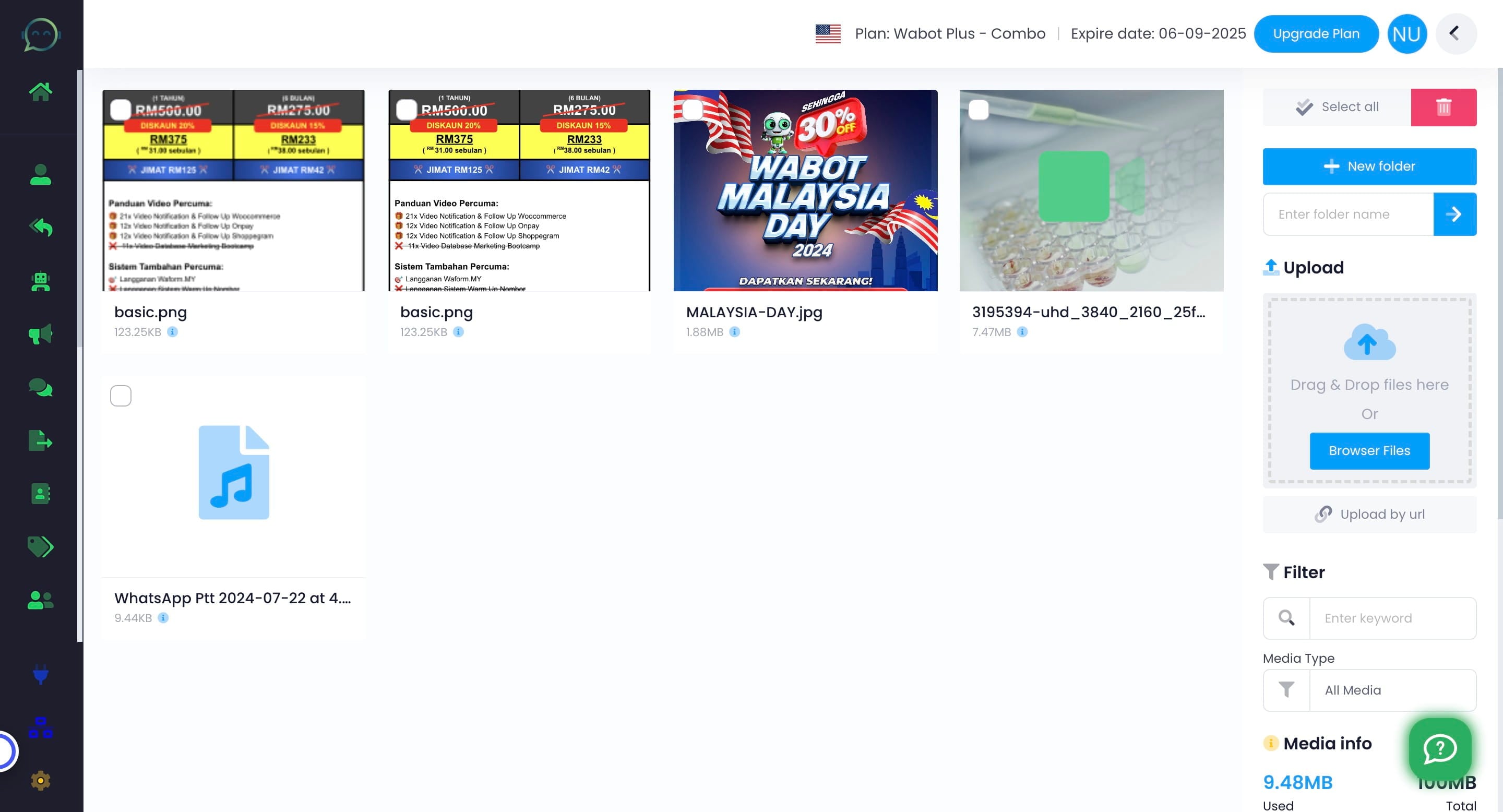Click the robot chatbot sidebar icon
The width and height of the screenshot is (1503, 812).
point(40,282)
